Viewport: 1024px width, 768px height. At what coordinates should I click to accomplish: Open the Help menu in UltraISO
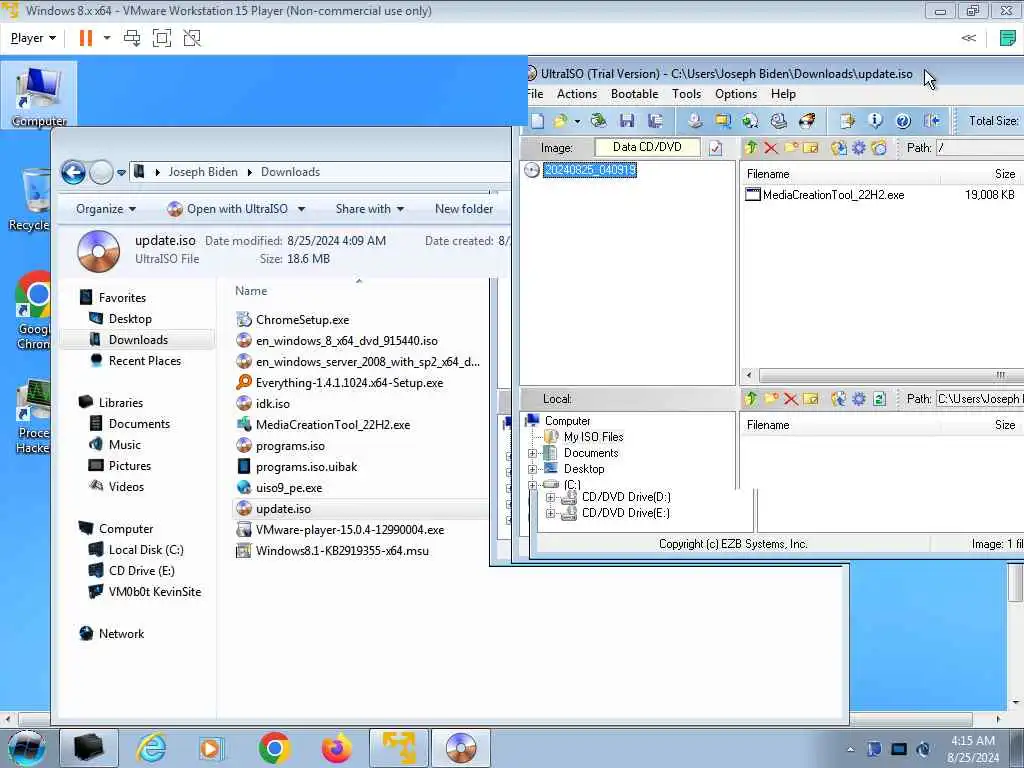pyautogui.click(x=783, y=94)
